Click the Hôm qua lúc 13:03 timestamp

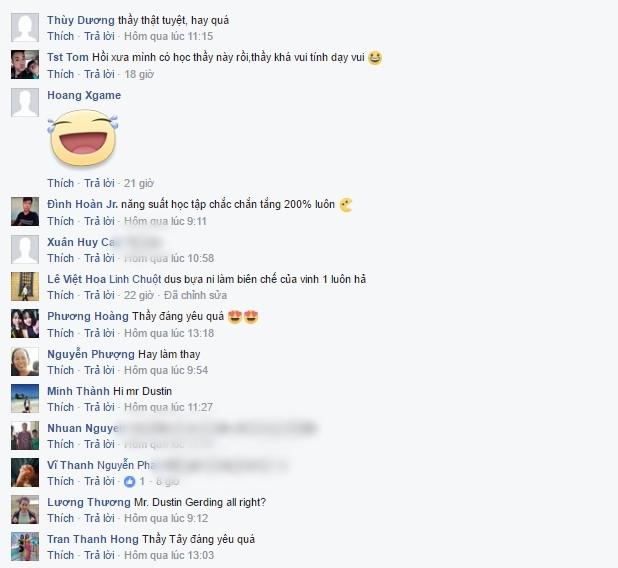169,555
